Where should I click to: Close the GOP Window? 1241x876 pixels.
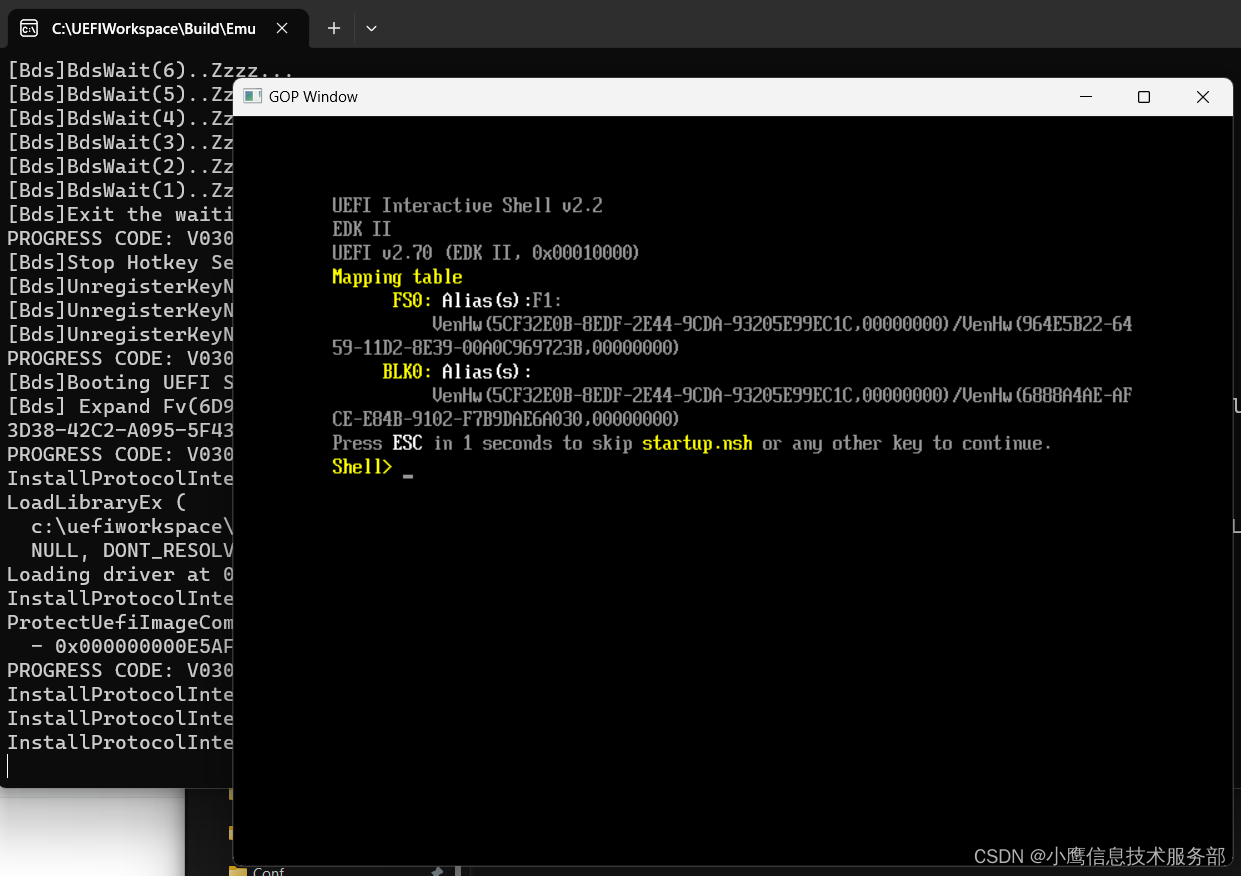pyautogui.click(x=1203, y=97)
